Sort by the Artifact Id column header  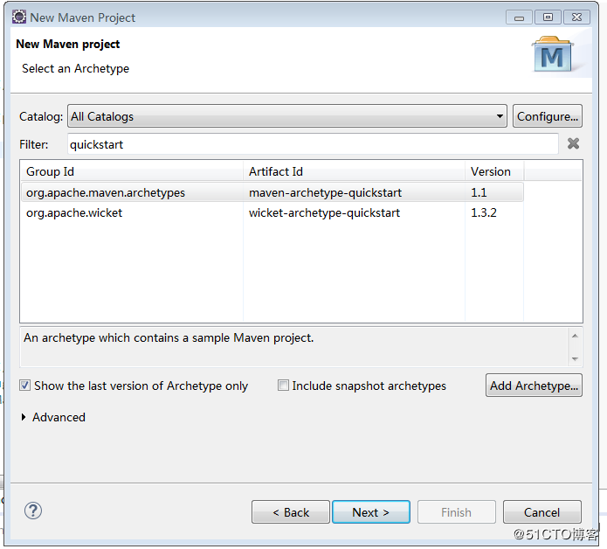(x=354, y=172)
